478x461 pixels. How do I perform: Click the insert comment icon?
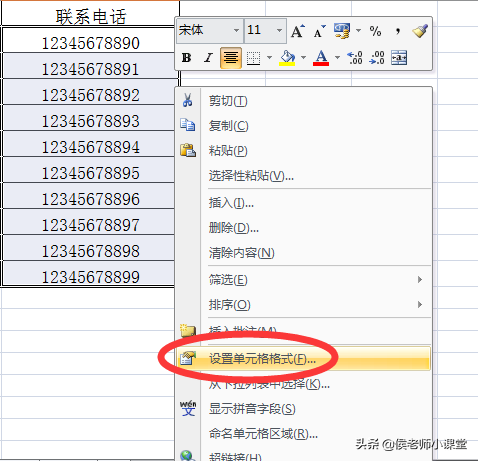click(188, 330)
